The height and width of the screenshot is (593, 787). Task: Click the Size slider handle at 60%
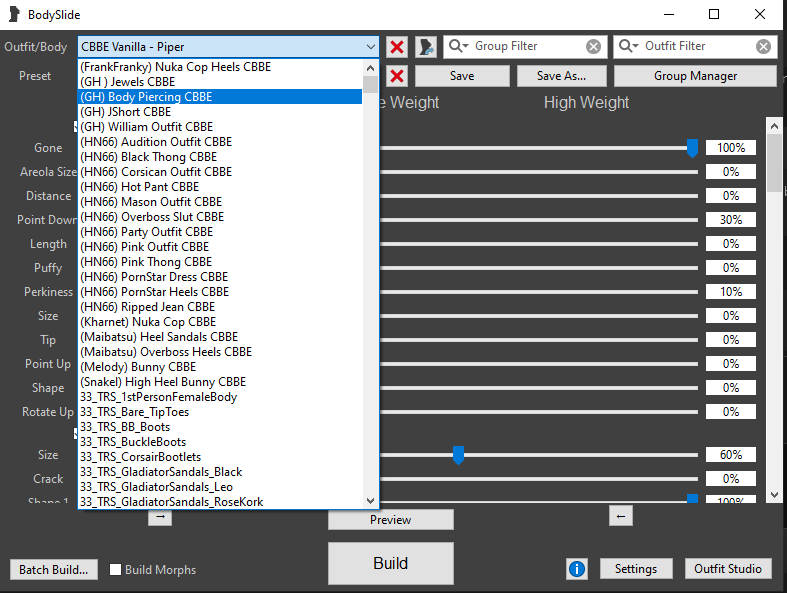point(458,455)
